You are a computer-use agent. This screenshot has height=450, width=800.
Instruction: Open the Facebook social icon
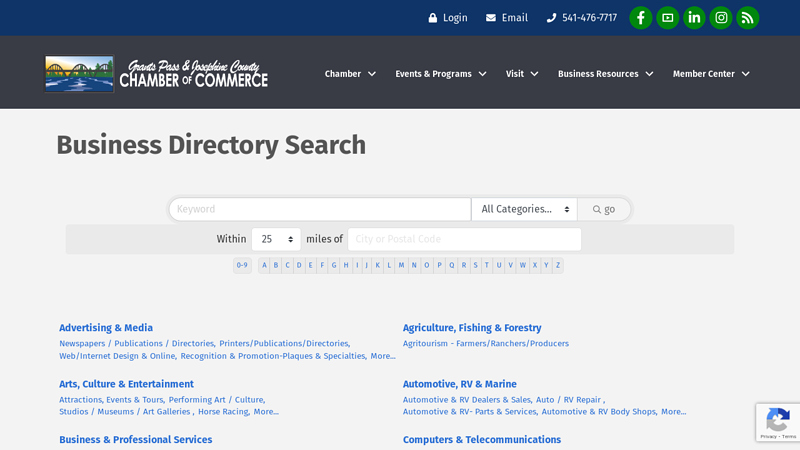point(640,18)
